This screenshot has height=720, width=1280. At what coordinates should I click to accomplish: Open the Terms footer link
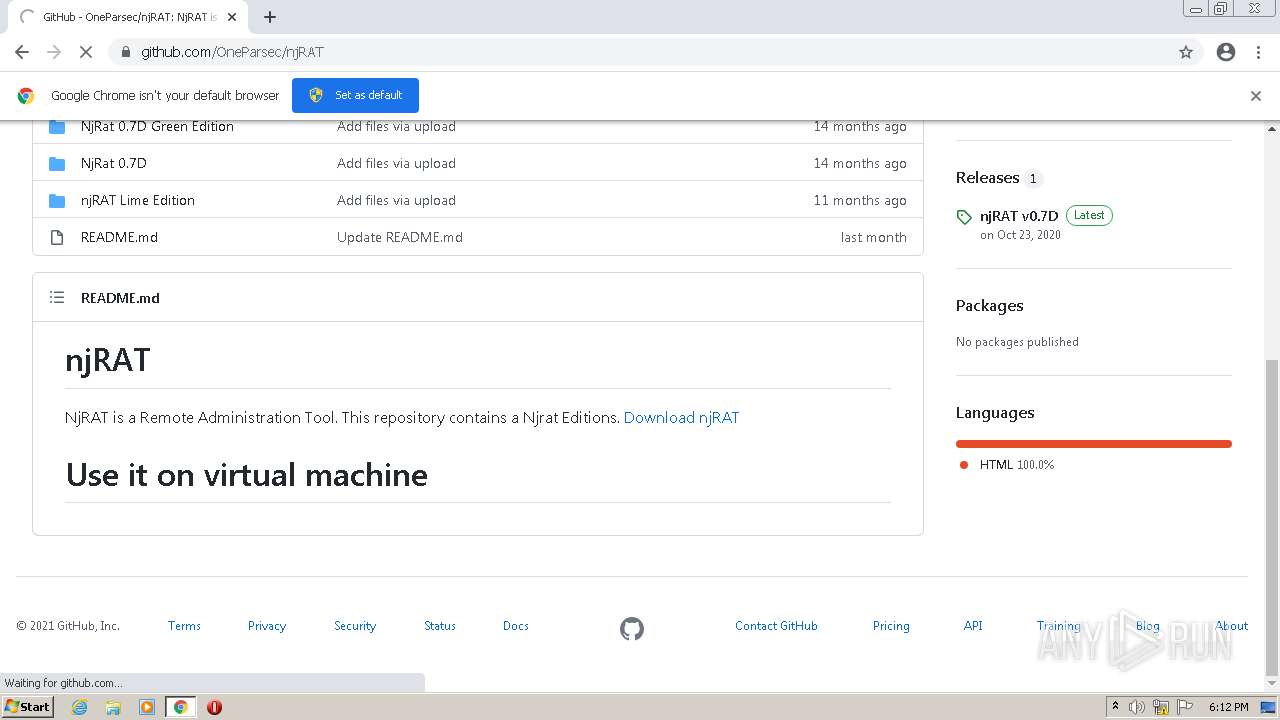click(184, 626)
